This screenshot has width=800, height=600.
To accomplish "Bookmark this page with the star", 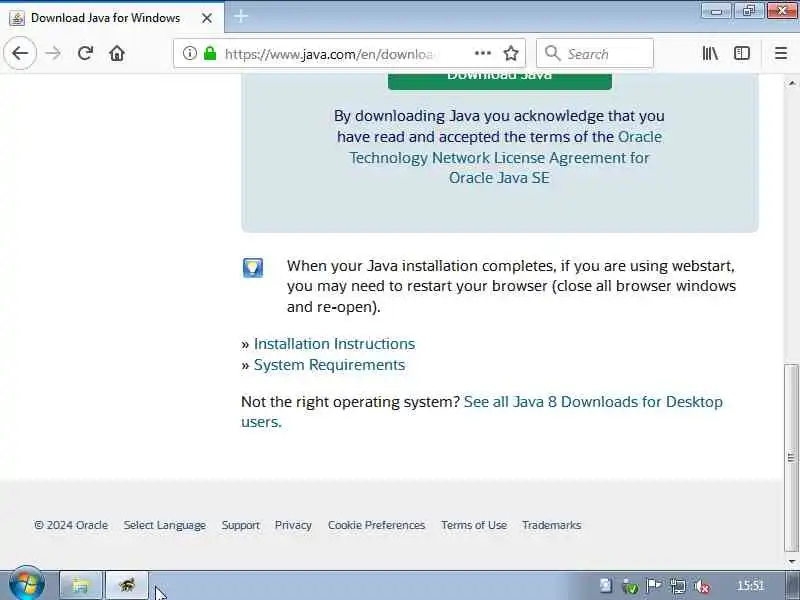I will [x=511, y=53].
